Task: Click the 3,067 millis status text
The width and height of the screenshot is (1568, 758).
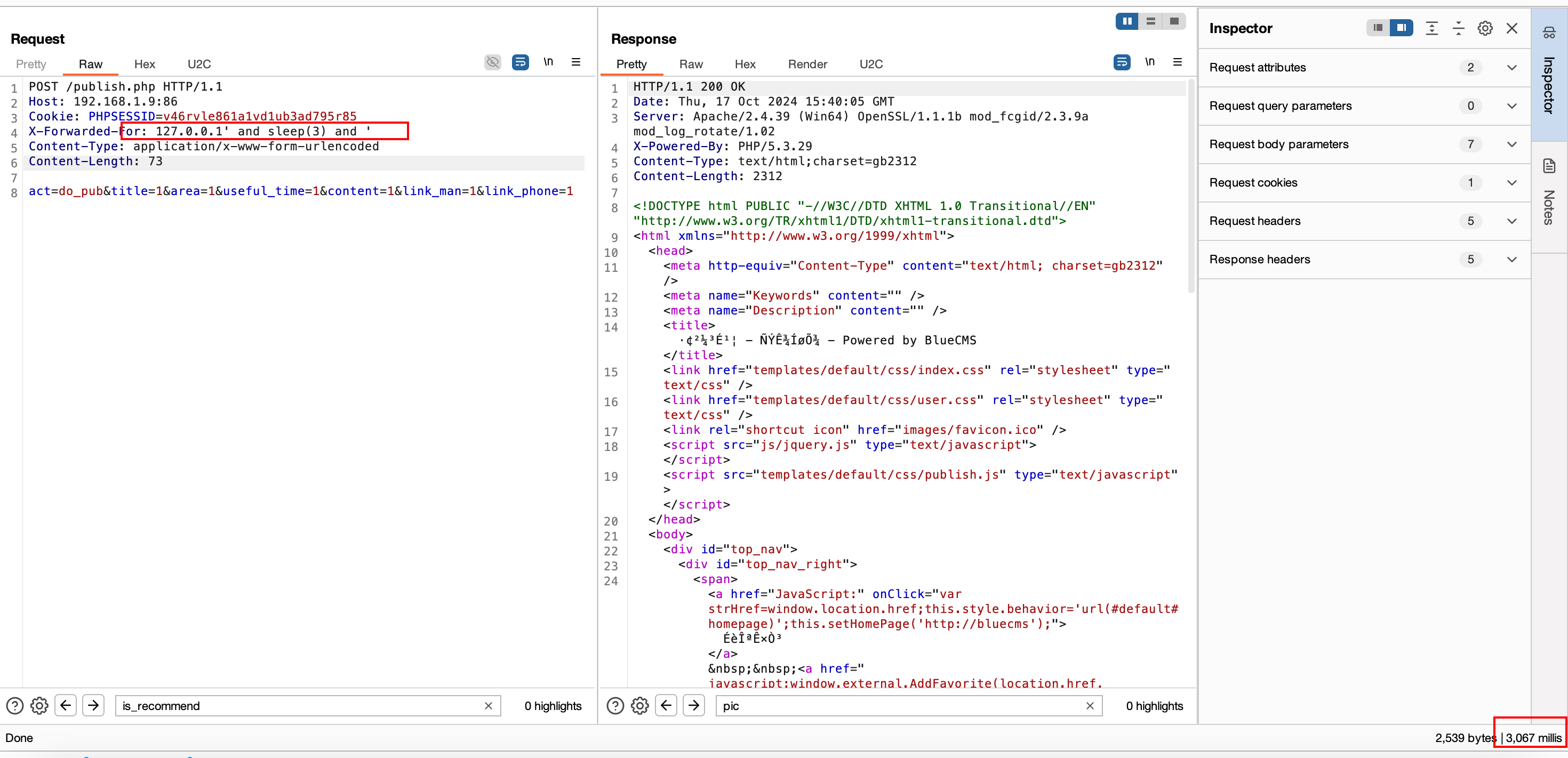Action: point(1533,738)
